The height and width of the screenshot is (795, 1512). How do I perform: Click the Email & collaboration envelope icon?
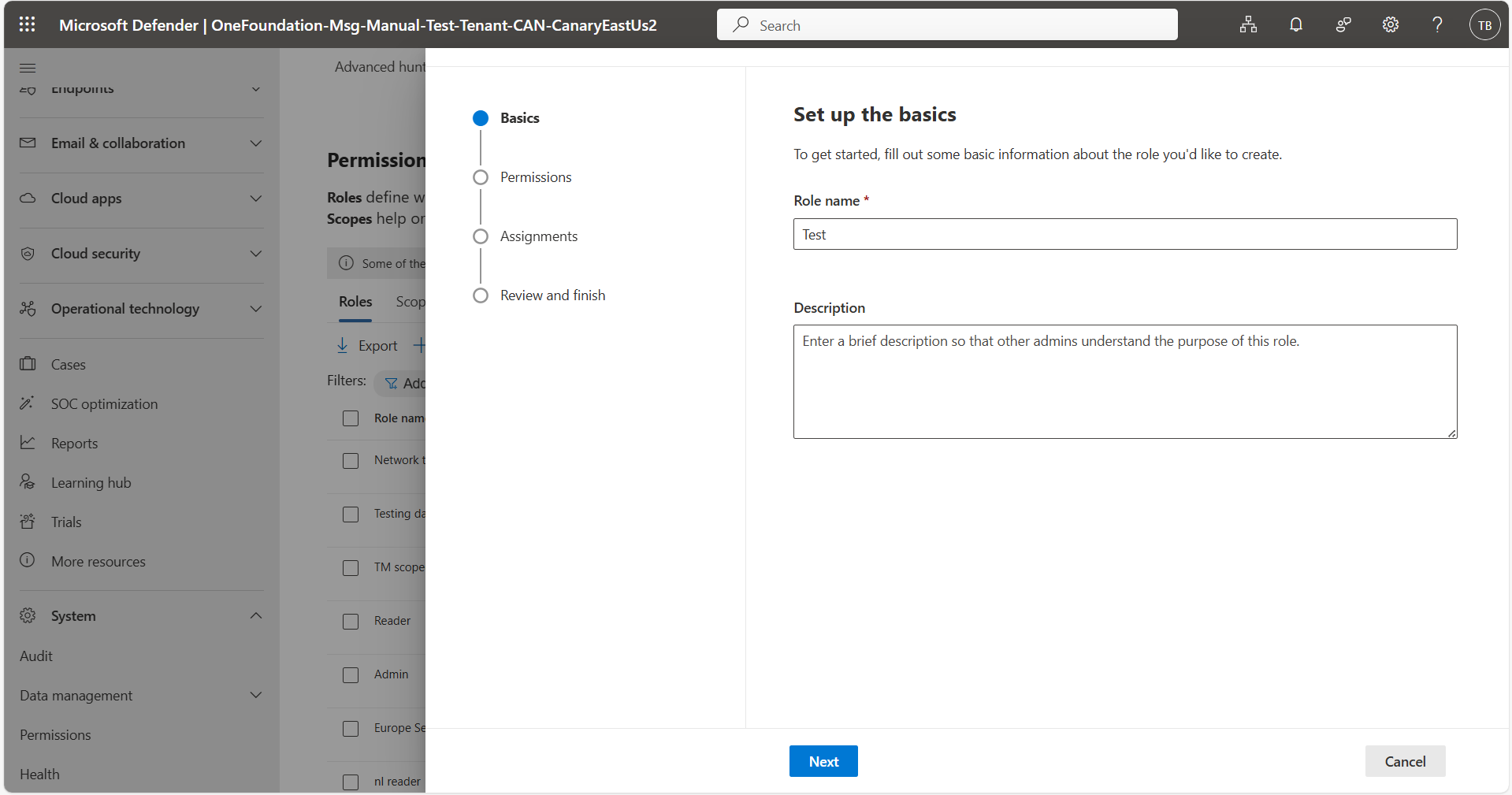28,143
